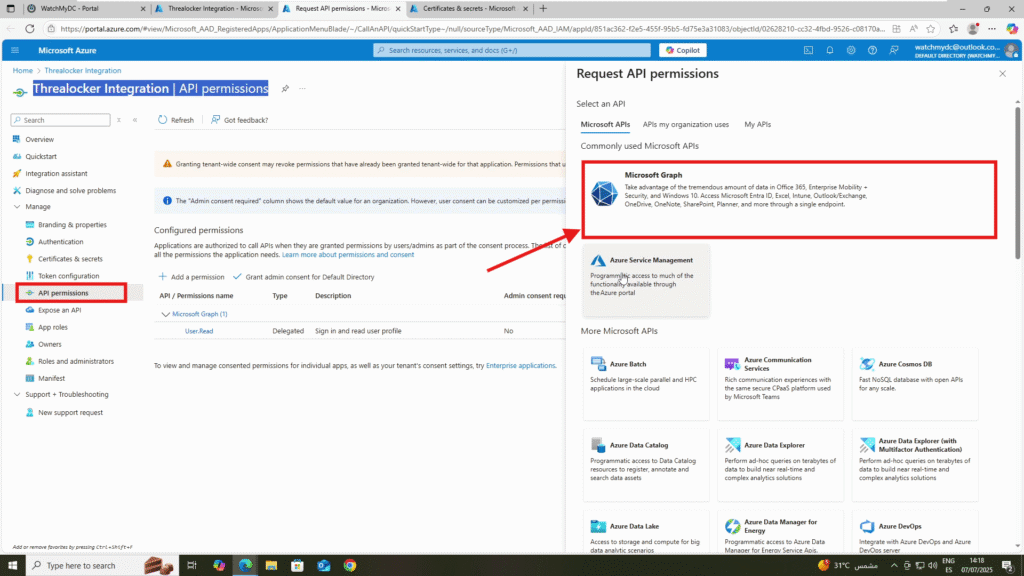Launch Copilot from the header
This screenshot has height=576, width=1024.
(x=682, y=50)
